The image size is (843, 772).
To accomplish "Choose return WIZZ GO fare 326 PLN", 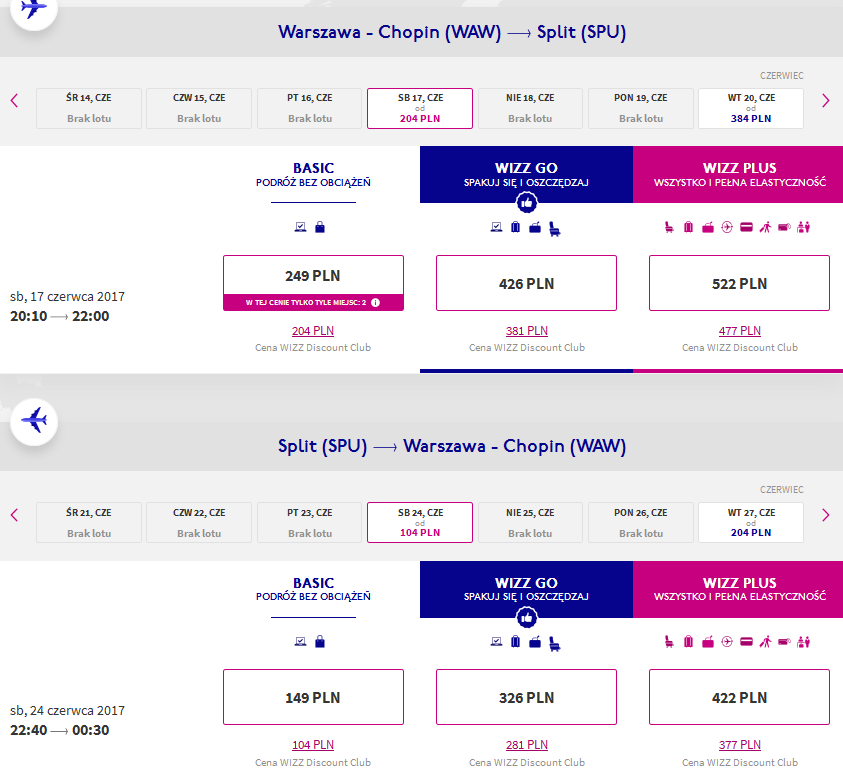I will (x=526, y=697).
